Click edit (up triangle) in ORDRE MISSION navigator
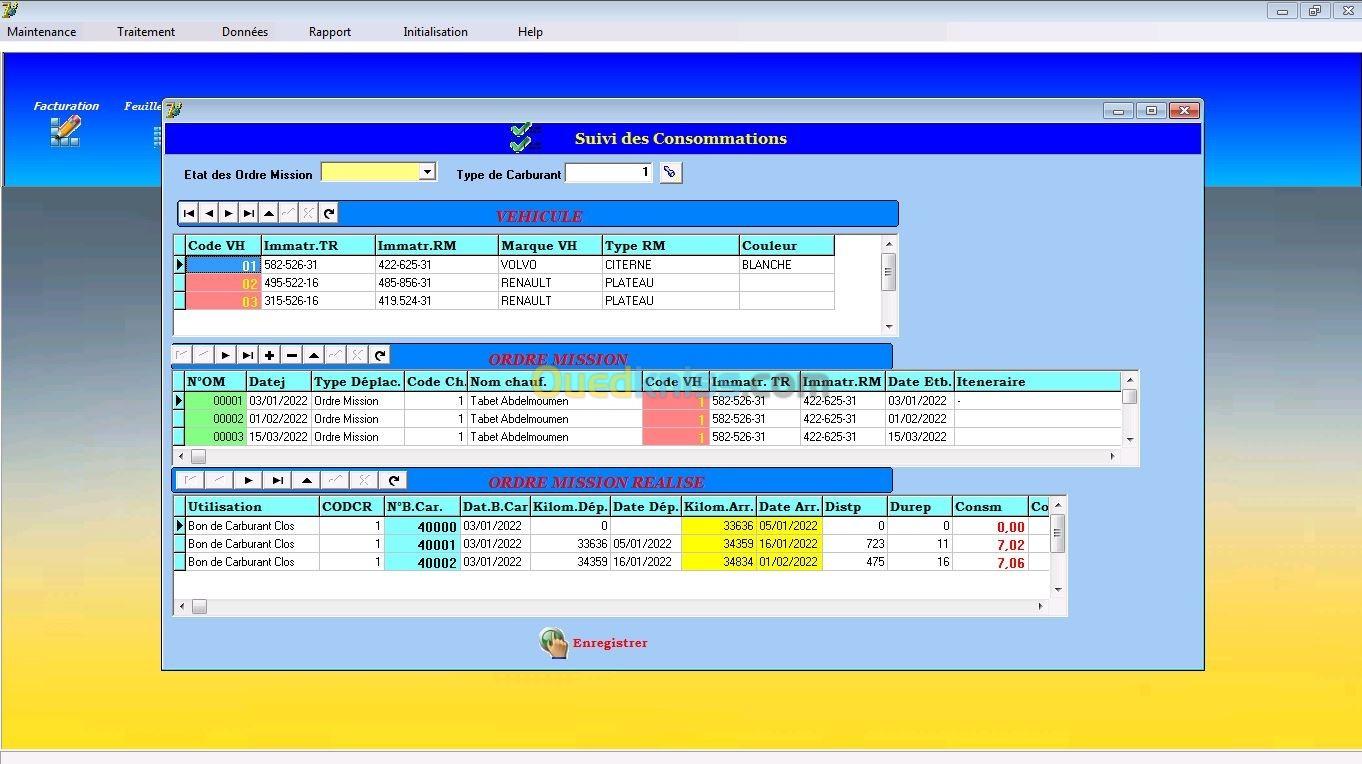Viewport: 1362px width, 764px height. click(313, 355)
